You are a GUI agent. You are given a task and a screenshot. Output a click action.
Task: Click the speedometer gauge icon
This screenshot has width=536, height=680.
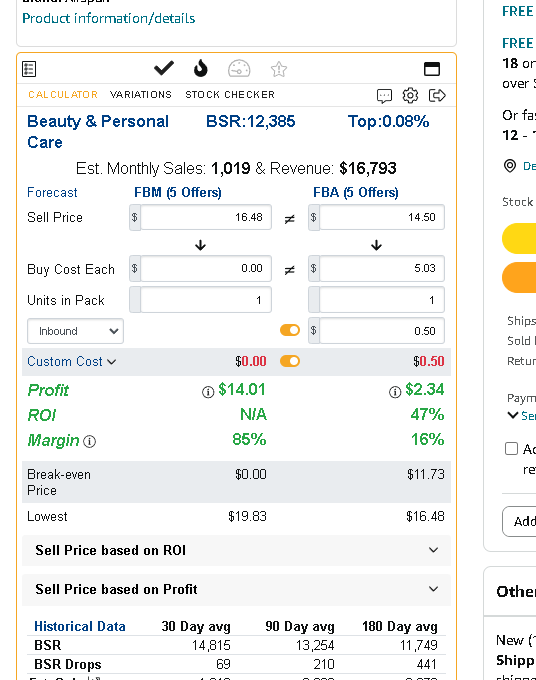click(x=239, y=69)
